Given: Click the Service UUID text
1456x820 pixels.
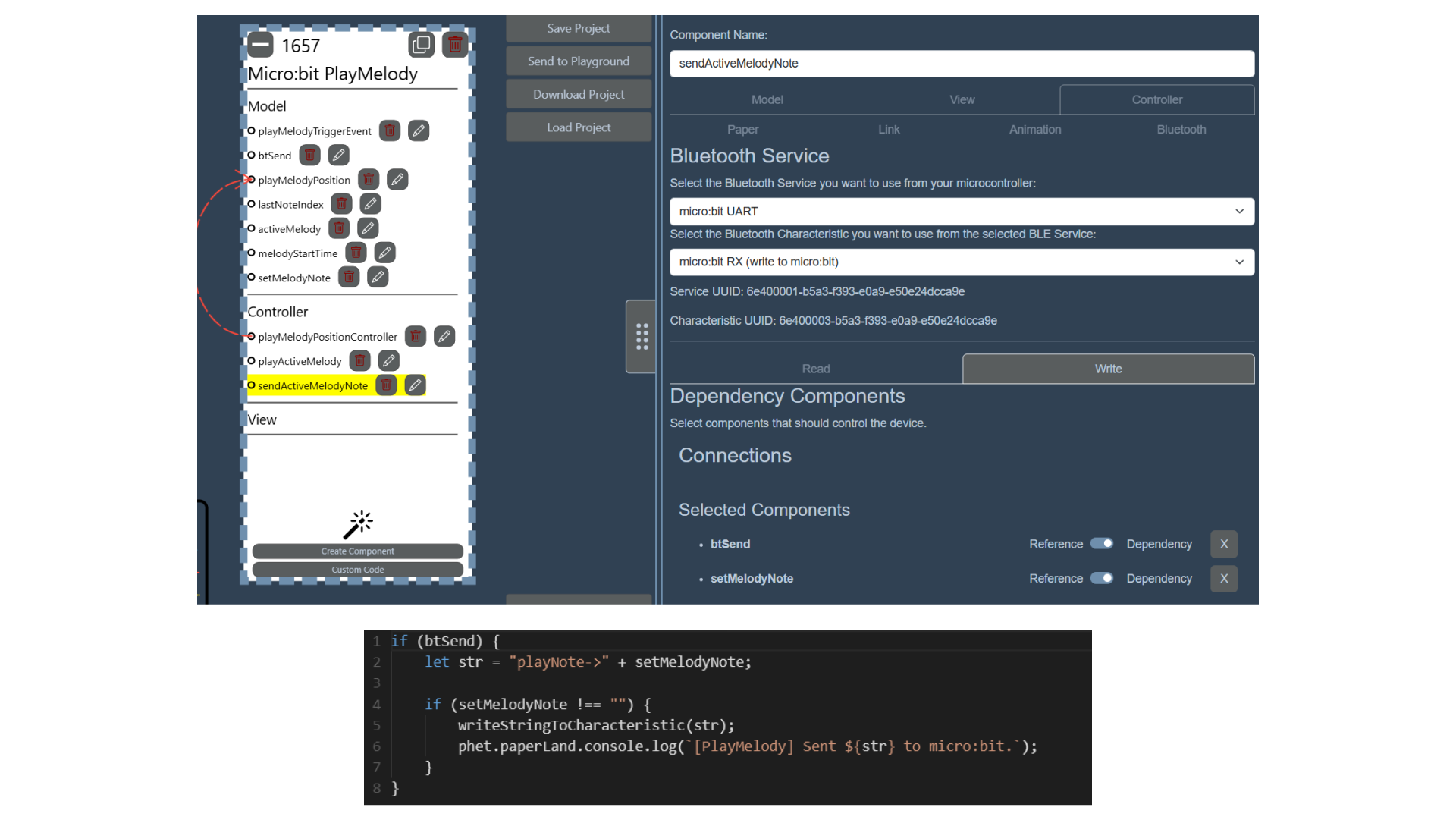Looking at the screenshot, I should (817, 291).
